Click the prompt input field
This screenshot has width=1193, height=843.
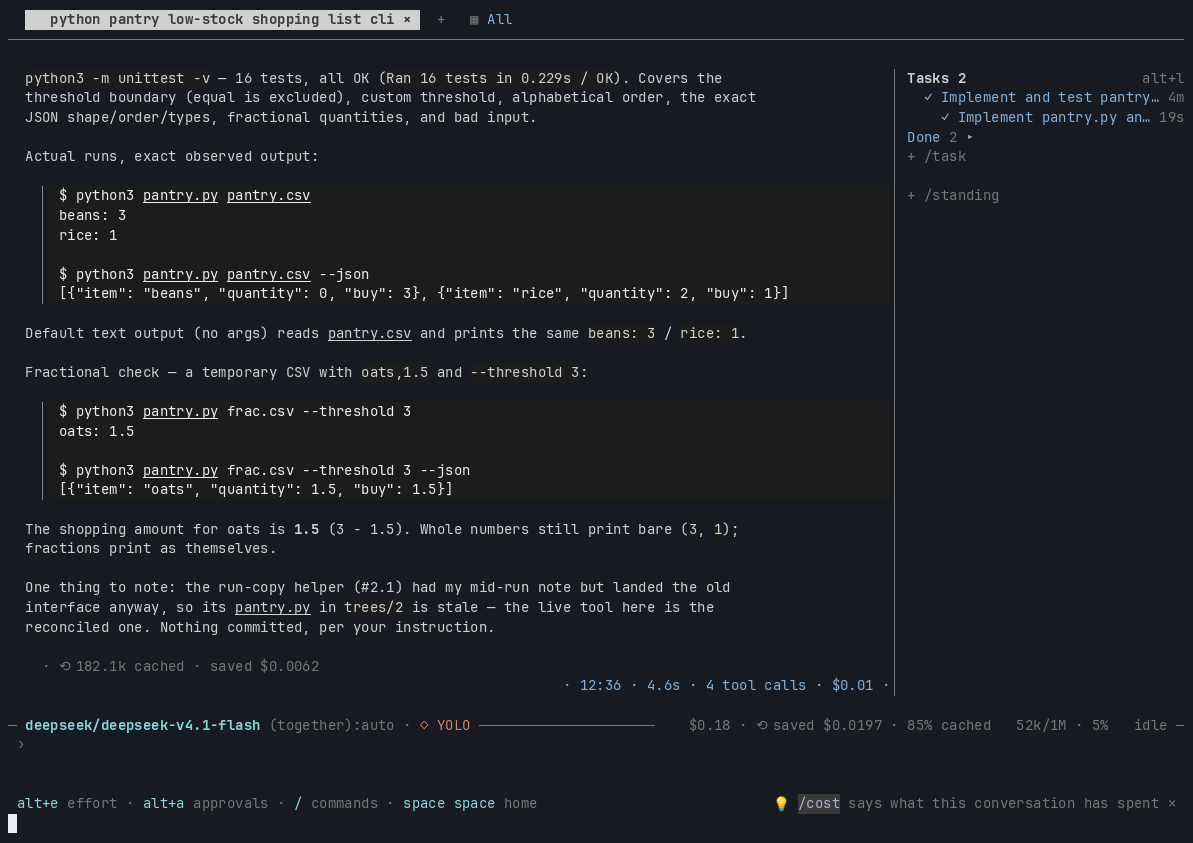(x=593, y=745)
